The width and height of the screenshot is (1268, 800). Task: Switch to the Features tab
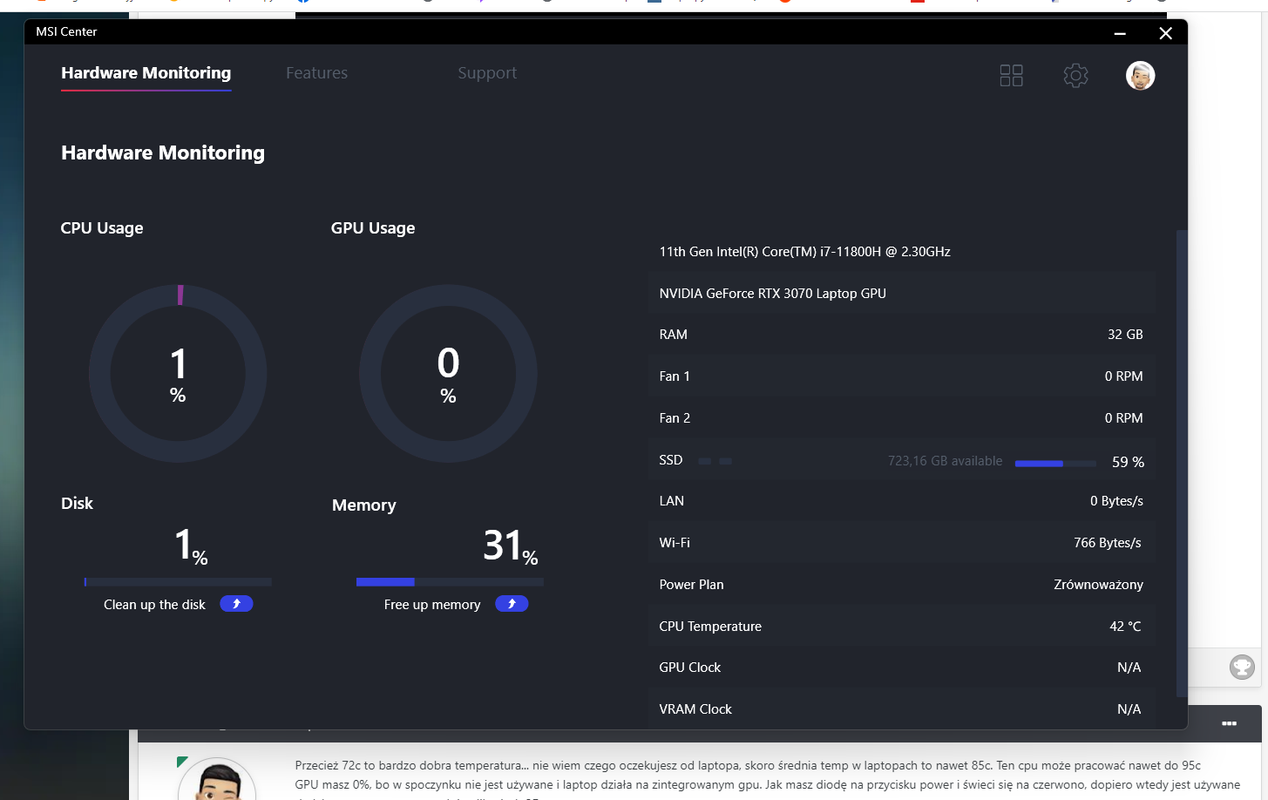pos(316,73)
